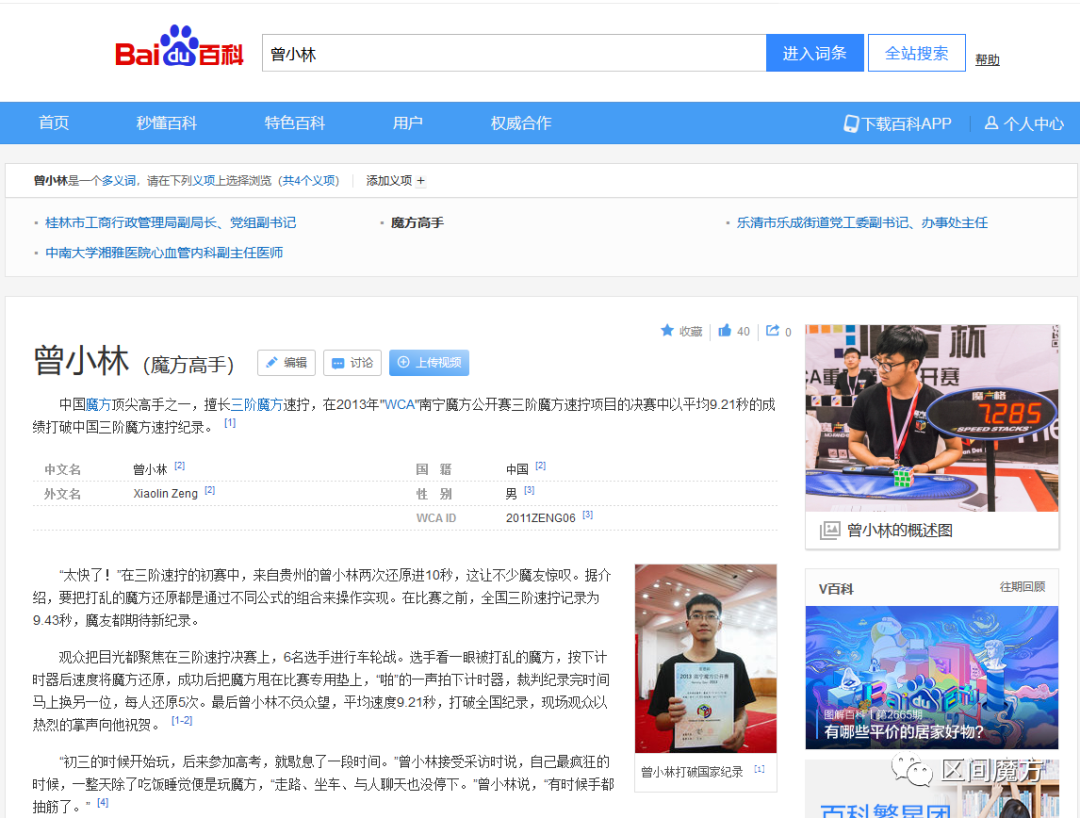Screen dimensions: 1080x818
Task: Click the download app phone icon
Action: 851,124
